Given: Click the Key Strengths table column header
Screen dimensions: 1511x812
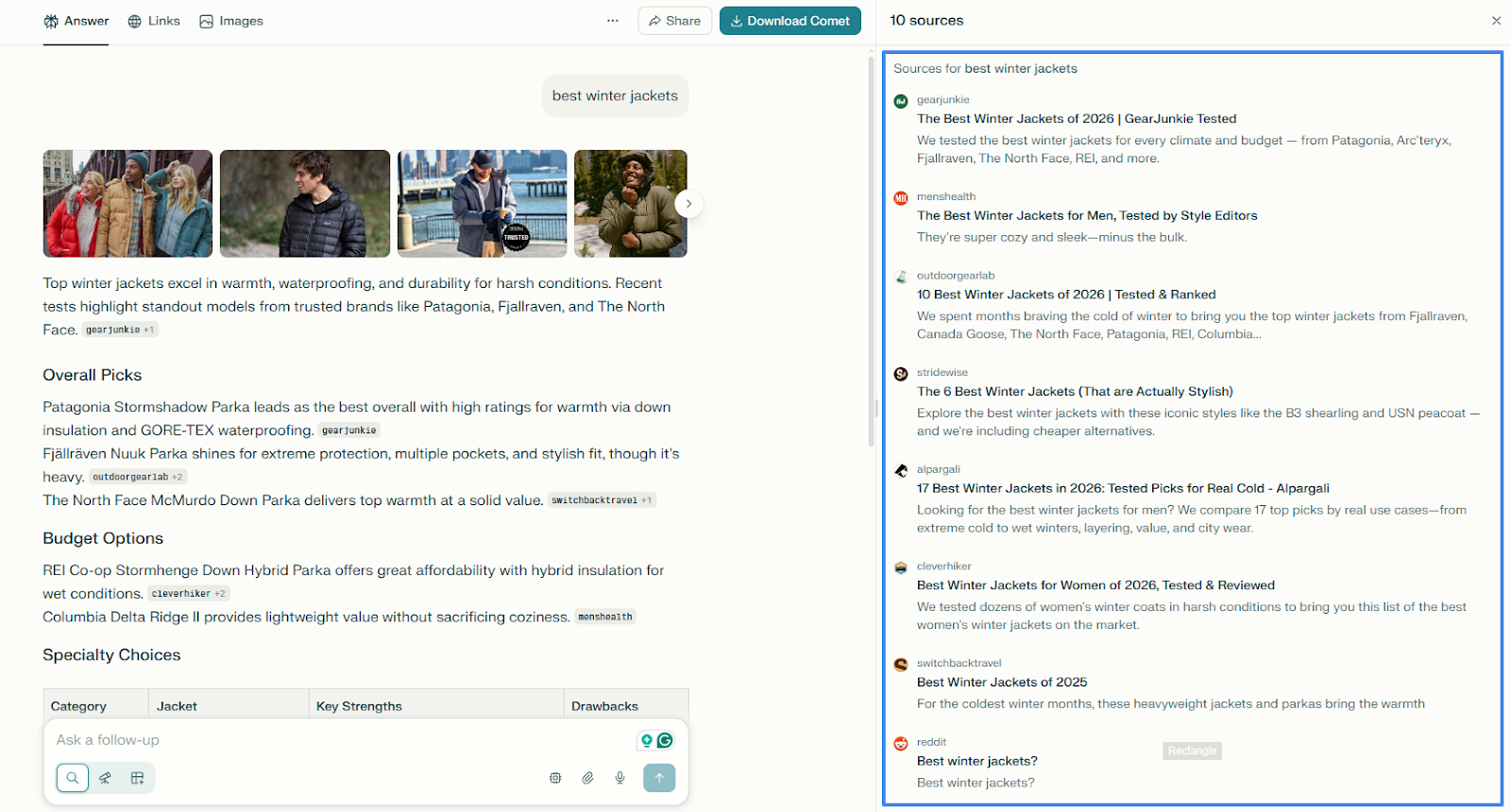Looking at the screenshot, I should pos(359,706).
